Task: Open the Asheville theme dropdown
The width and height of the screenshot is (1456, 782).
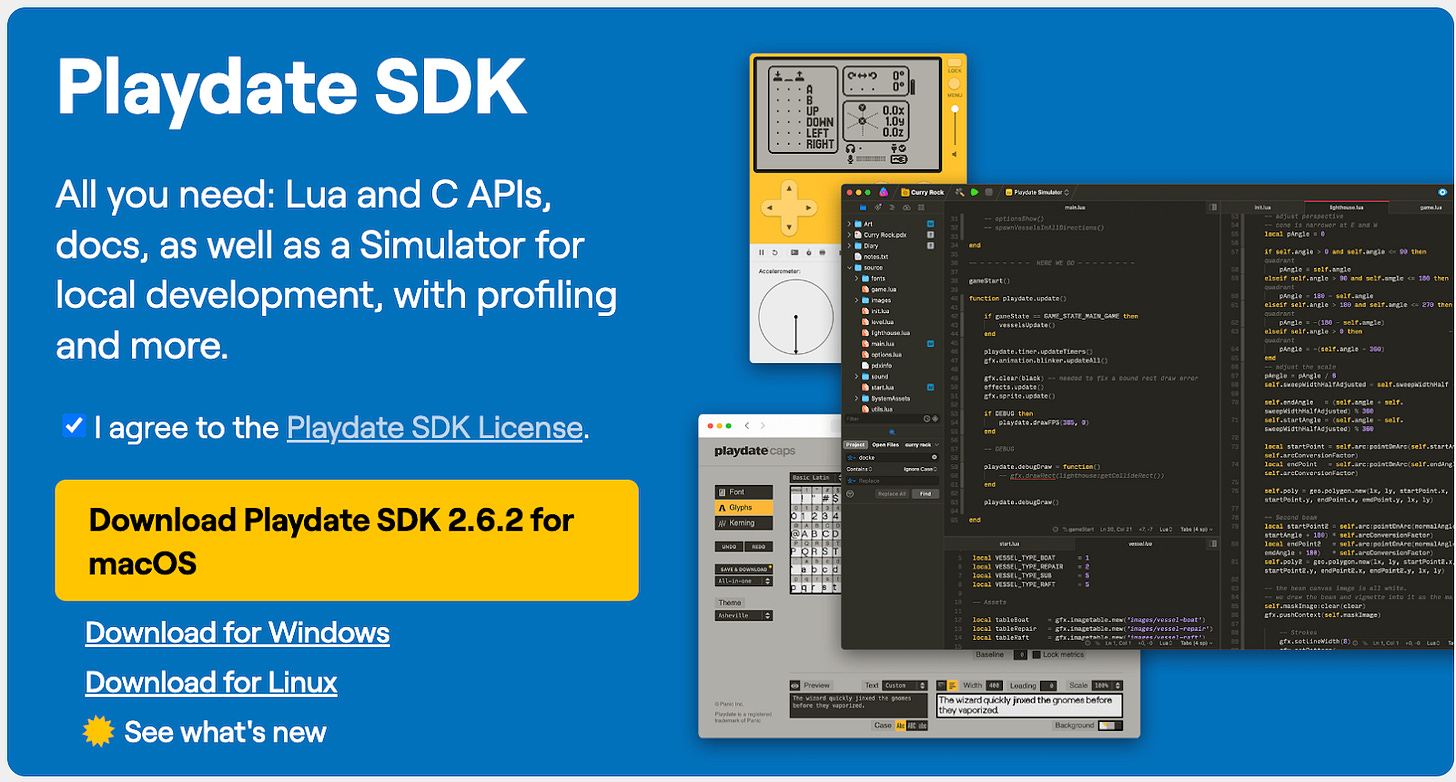Action: coord(744,615)
